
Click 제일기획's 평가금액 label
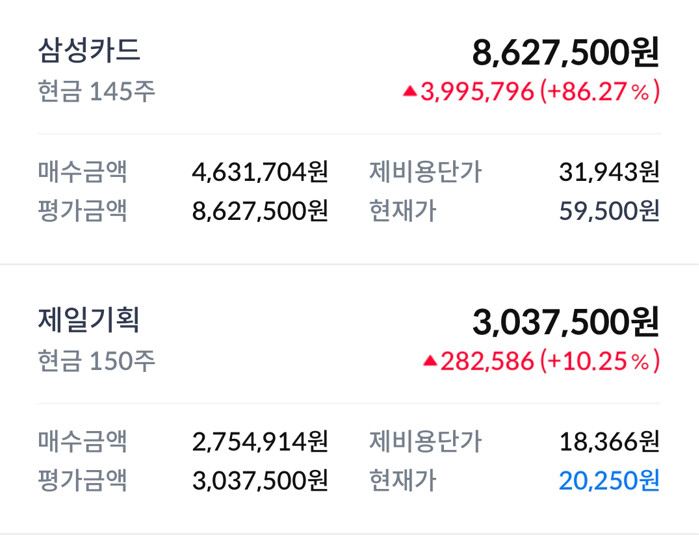point(82,480)
